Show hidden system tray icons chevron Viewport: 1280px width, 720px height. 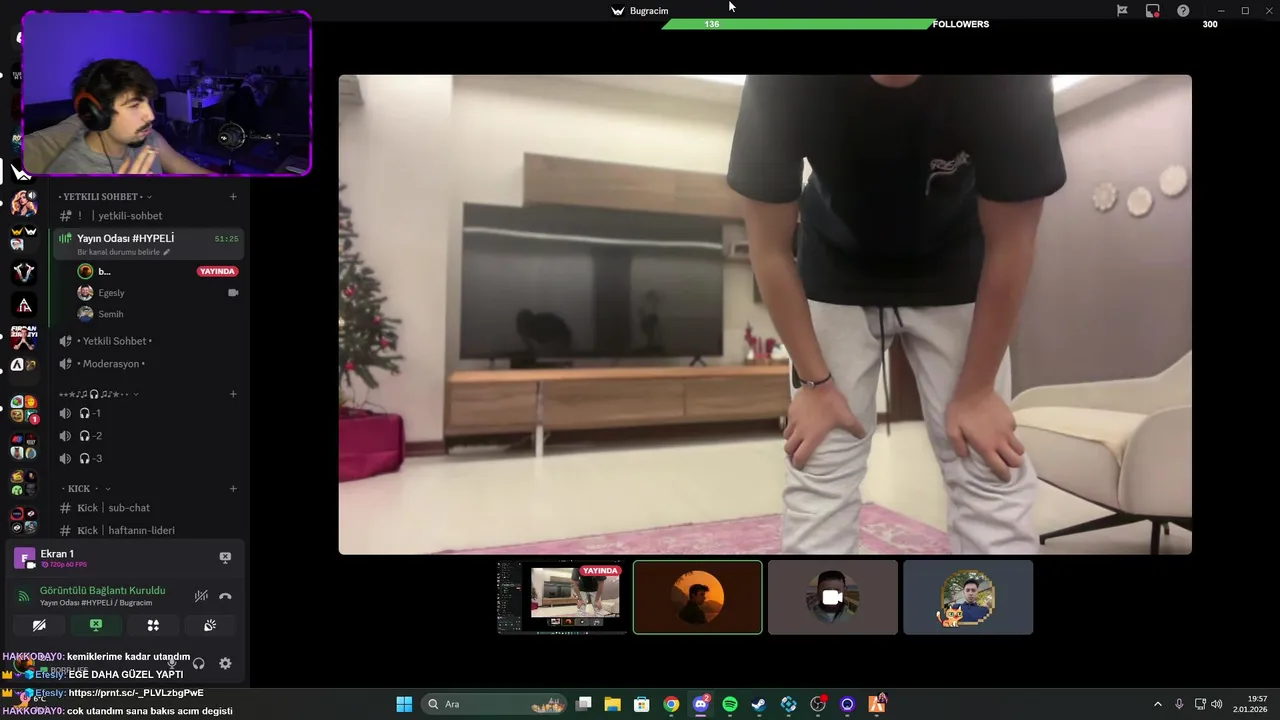(1158, 704)
